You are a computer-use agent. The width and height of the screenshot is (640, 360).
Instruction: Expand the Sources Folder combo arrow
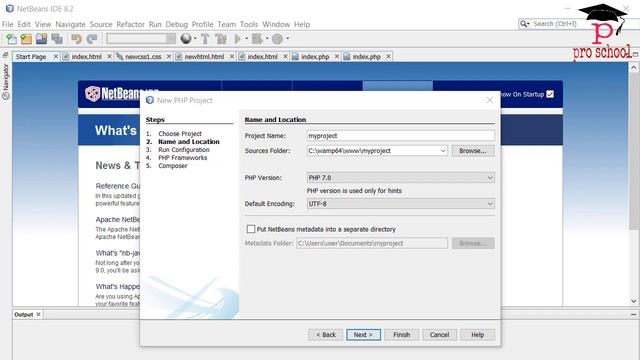pyautogui.click(x=443, y=151)
